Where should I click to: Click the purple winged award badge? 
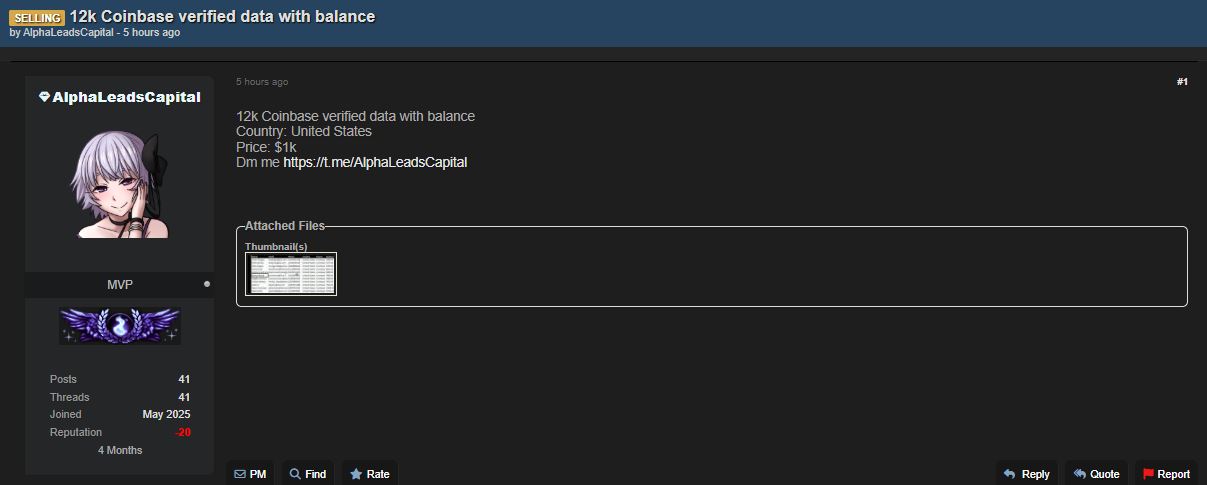(x=120, y=326)
